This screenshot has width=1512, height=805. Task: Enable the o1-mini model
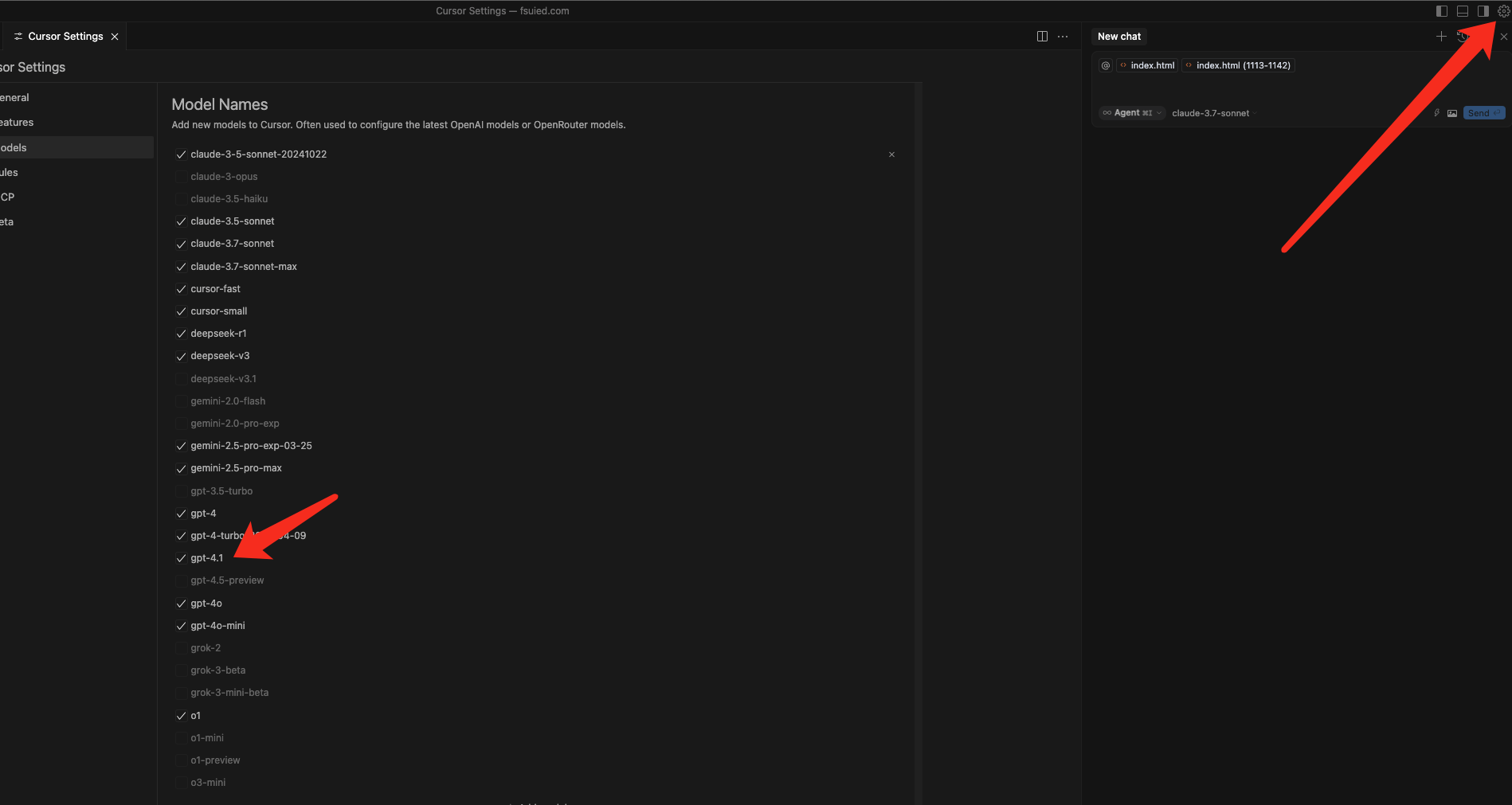(181, 738)
